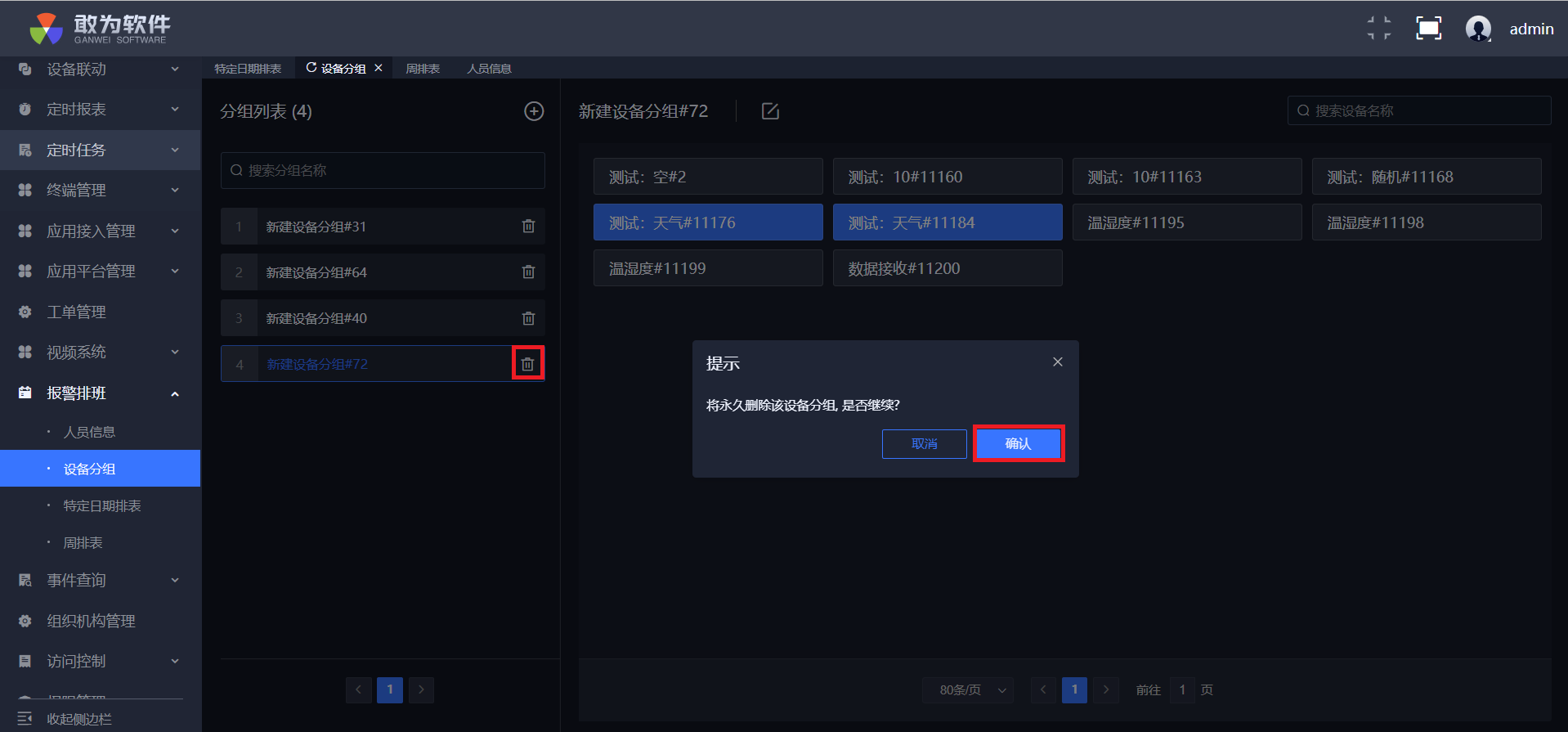Select group row 新建设备分组#40
1568x732 pixels.
[383, 318]
